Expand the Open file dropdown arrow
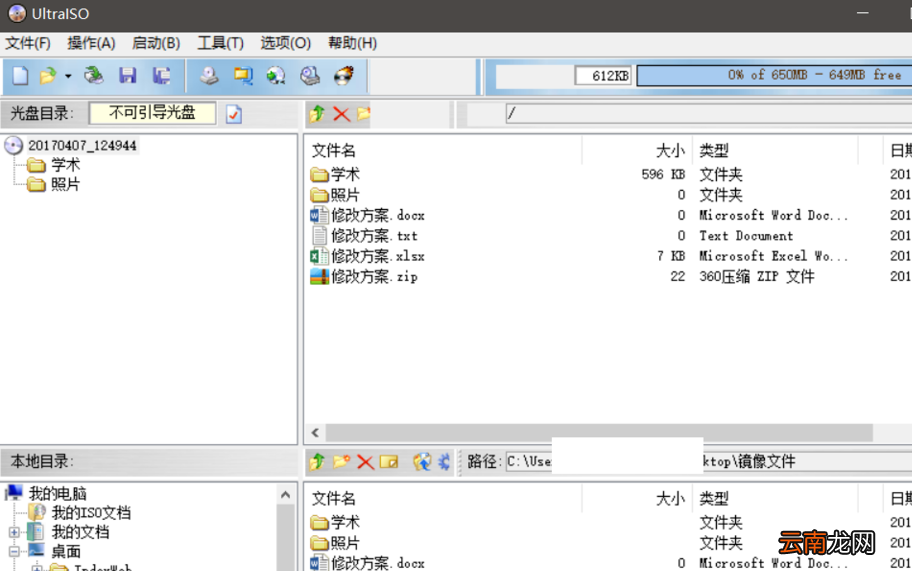 68,76
